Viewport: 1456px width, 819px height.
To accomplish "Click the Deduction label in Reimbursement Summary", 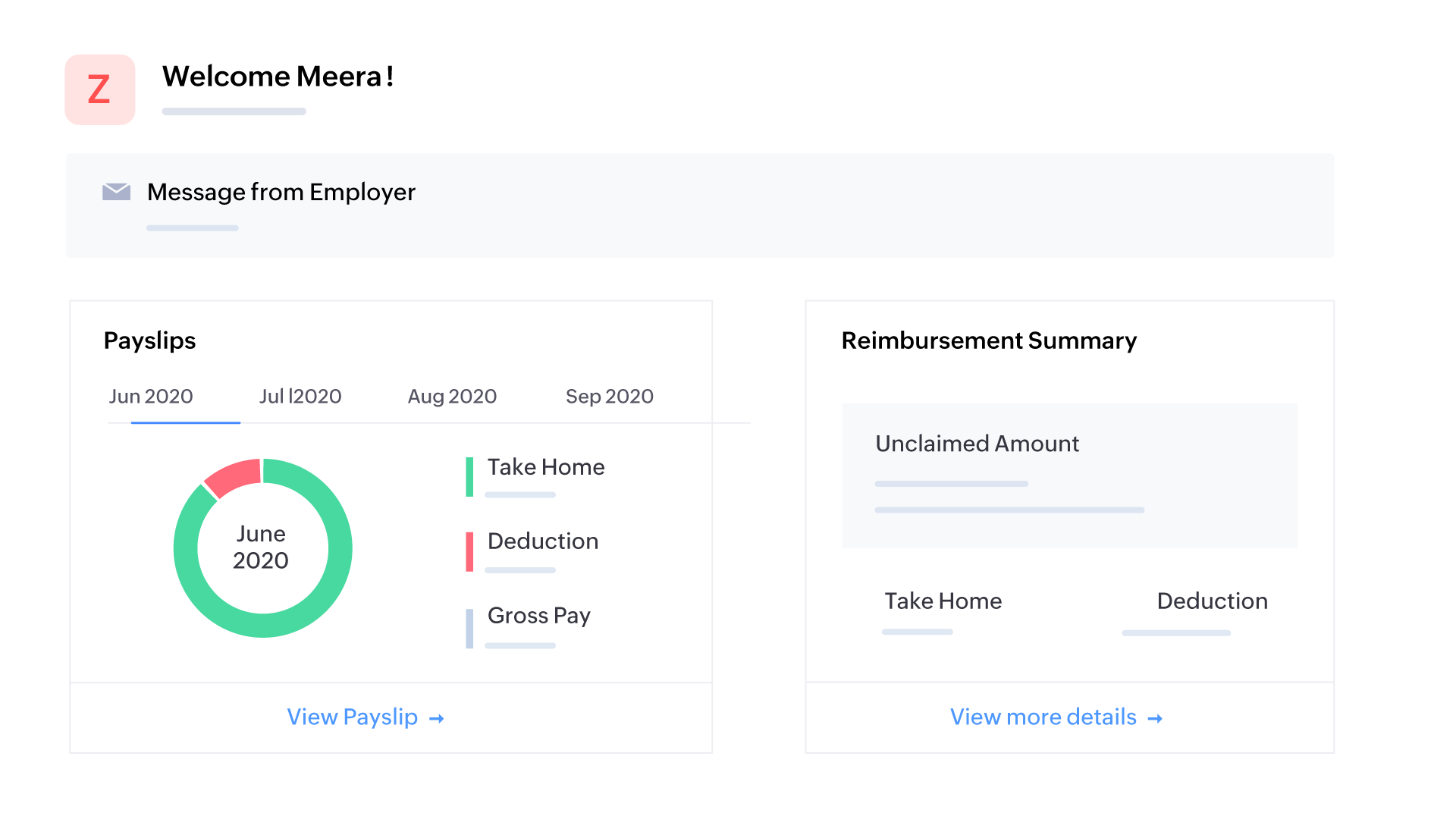I will pyautogui.click(x=1212, y=601).
